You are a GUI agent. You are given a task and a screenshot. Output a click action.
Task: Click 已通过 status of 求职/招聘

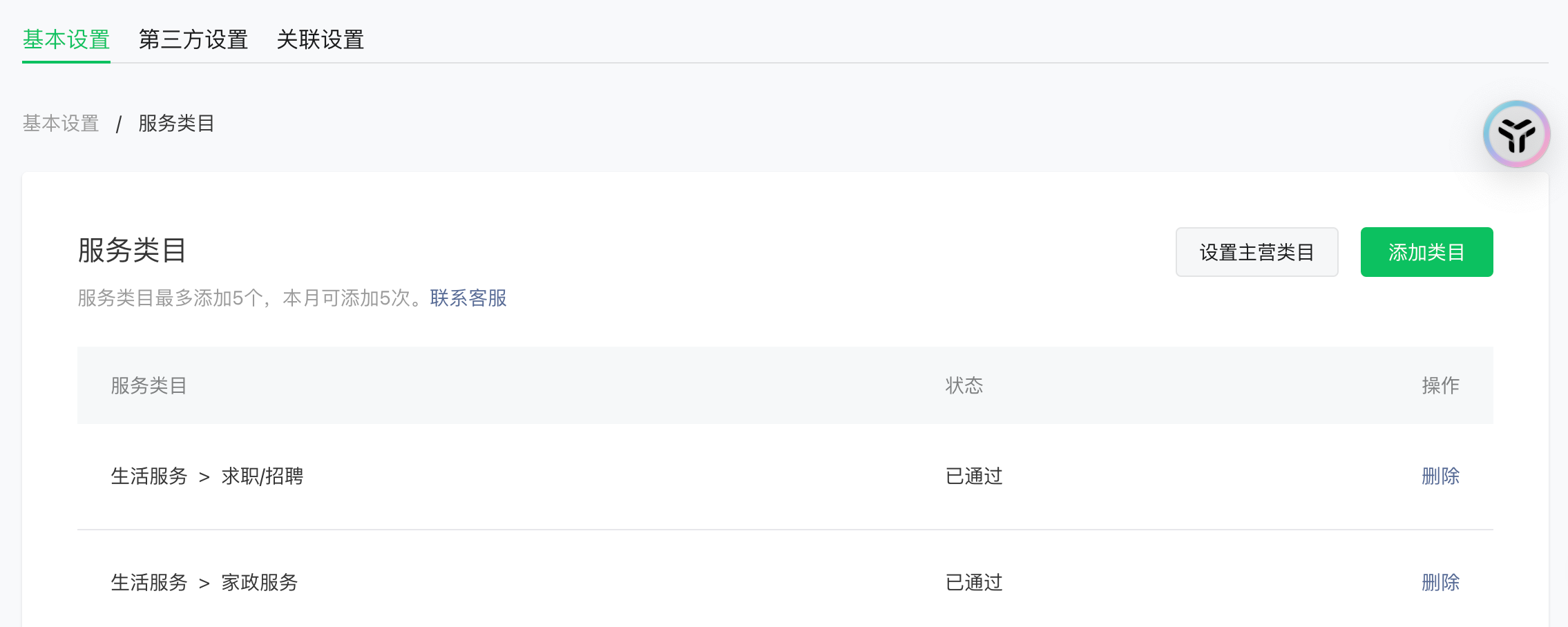click(974, 476)
